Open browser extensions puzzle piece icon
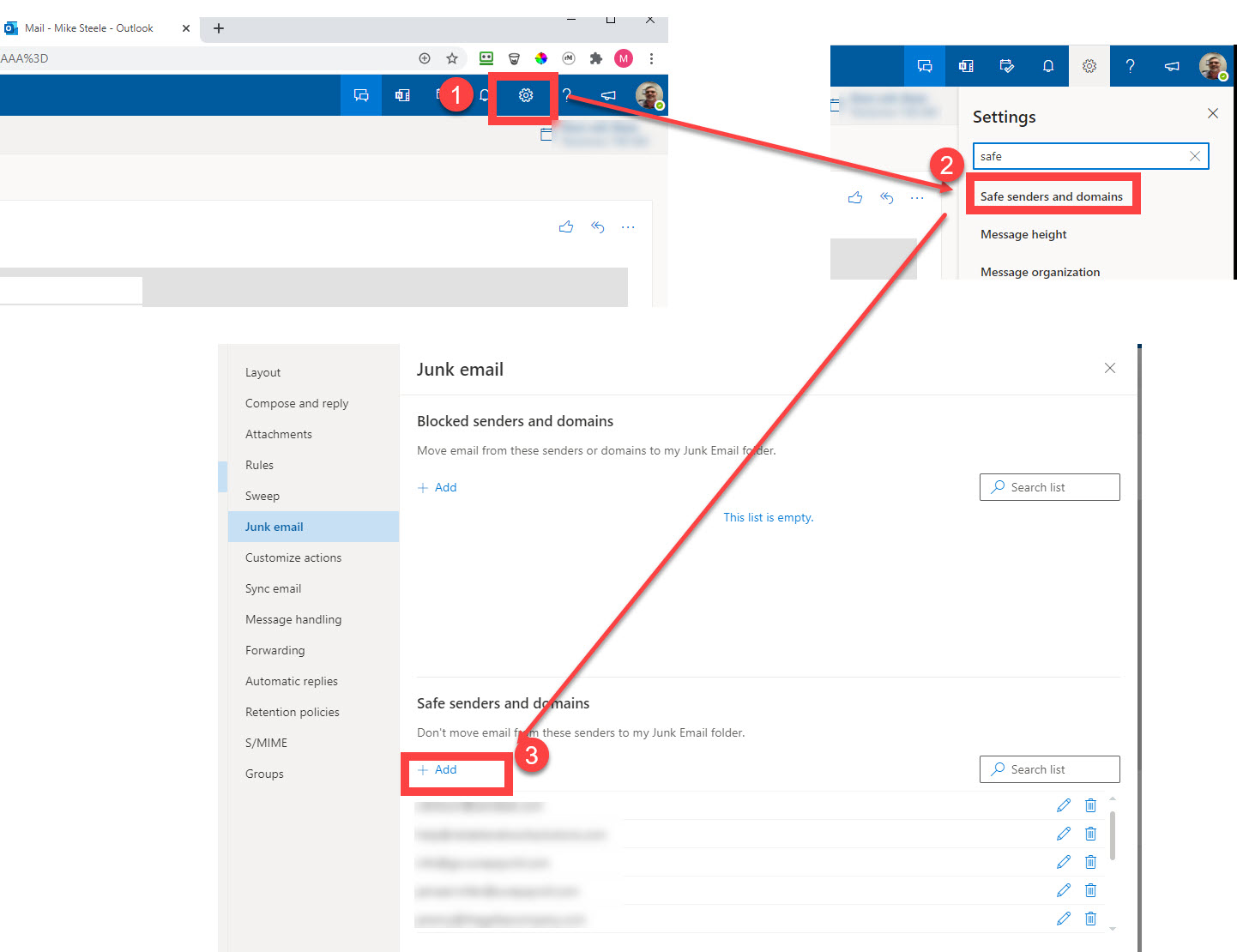This screenshot has height=952, width=1237. [595, 58]
